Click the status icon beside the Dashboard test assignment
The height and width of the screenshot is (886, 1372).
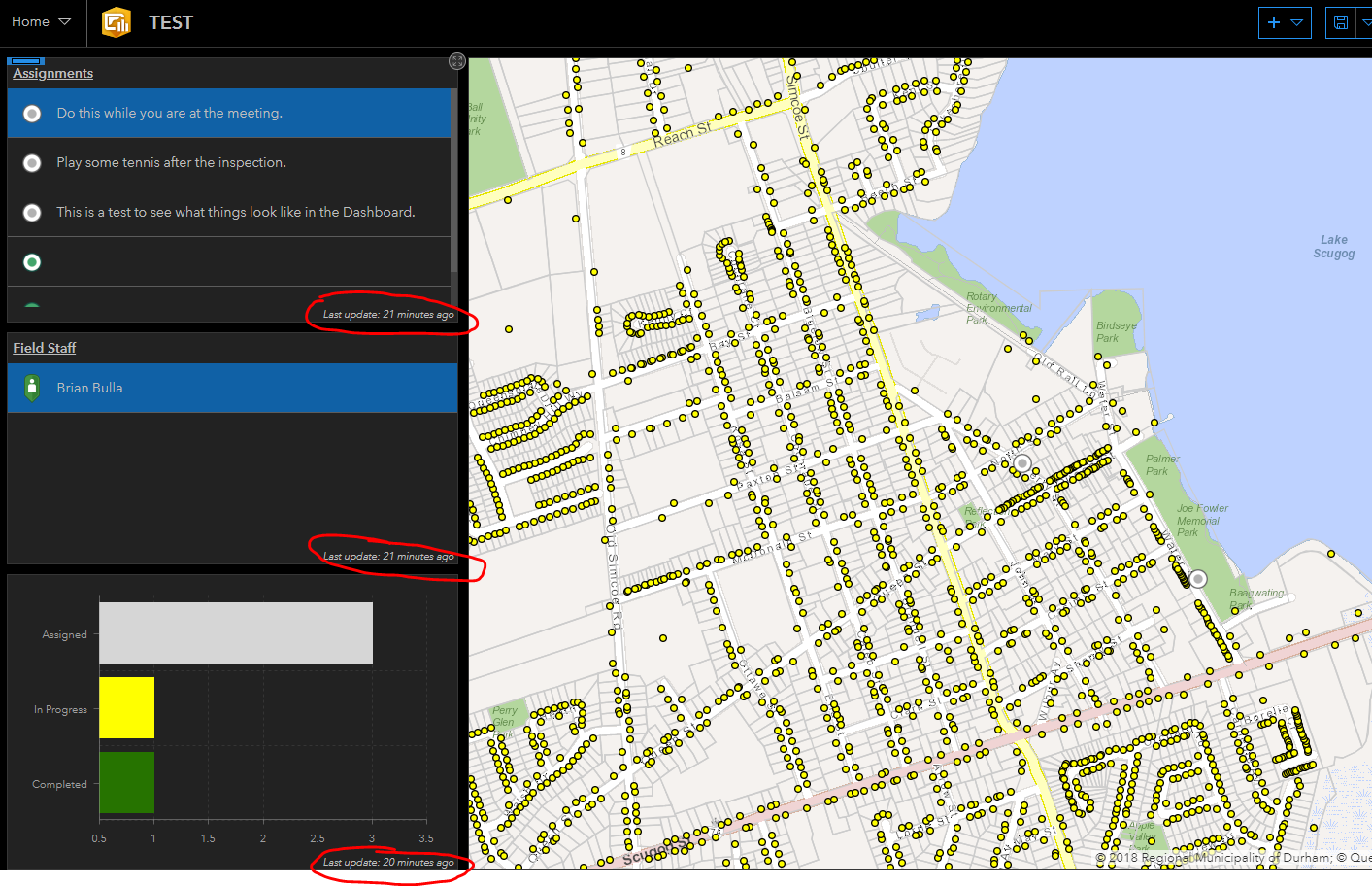(x=32, y=213)
